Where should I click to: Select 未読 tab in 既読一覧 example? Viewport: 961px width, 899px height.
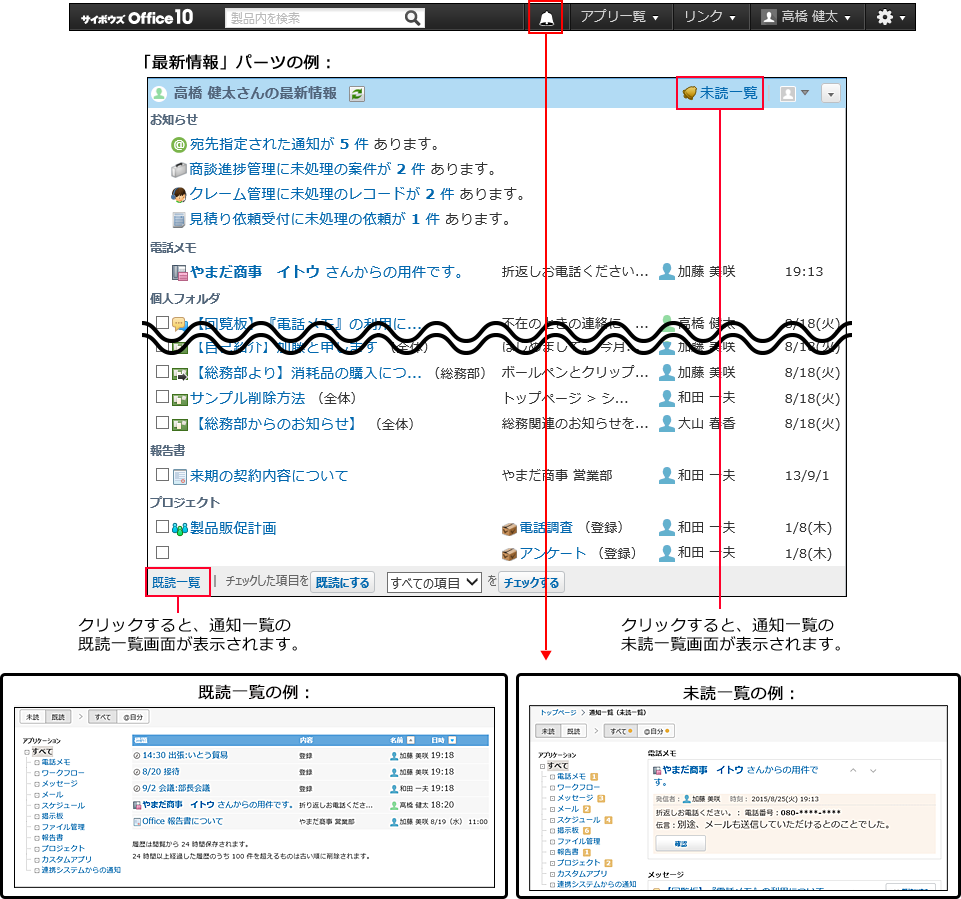click(33, 717)
